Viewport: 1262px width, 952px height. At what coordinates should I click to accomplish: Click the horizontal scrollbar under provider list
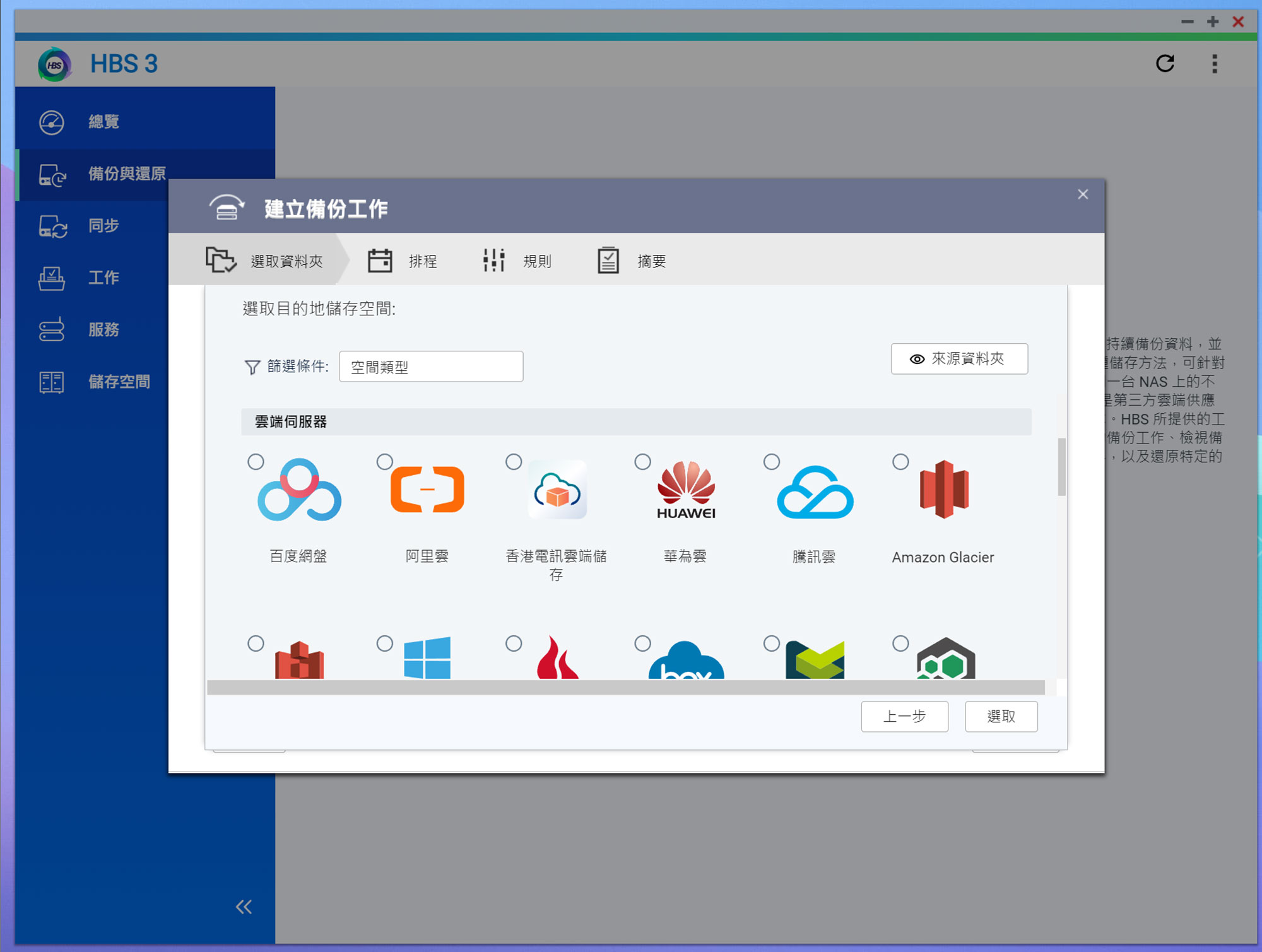point(626,688)
